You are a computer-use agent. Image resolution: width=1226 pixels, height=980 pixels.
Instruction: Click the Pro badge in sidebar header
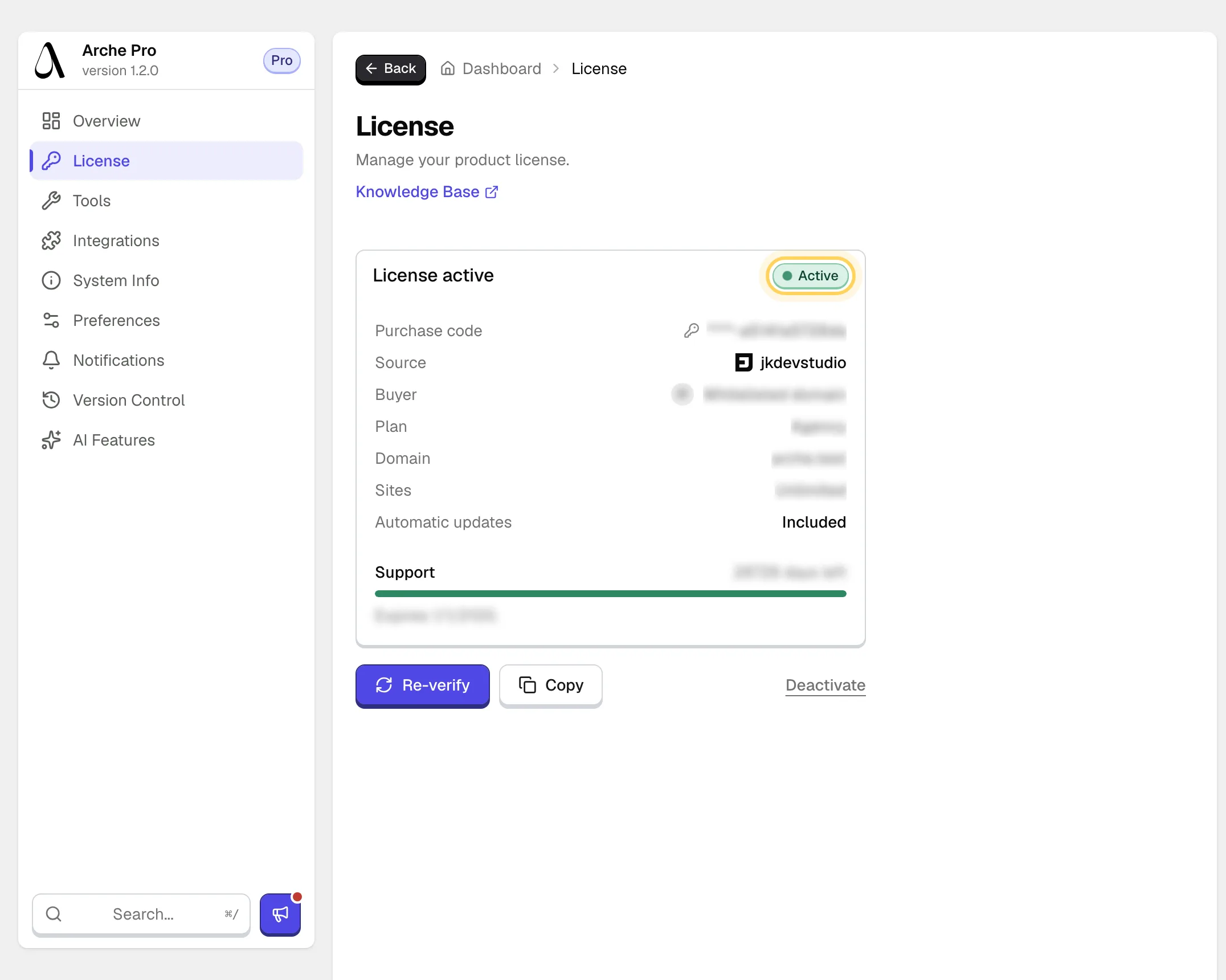(x=281, y=60)
